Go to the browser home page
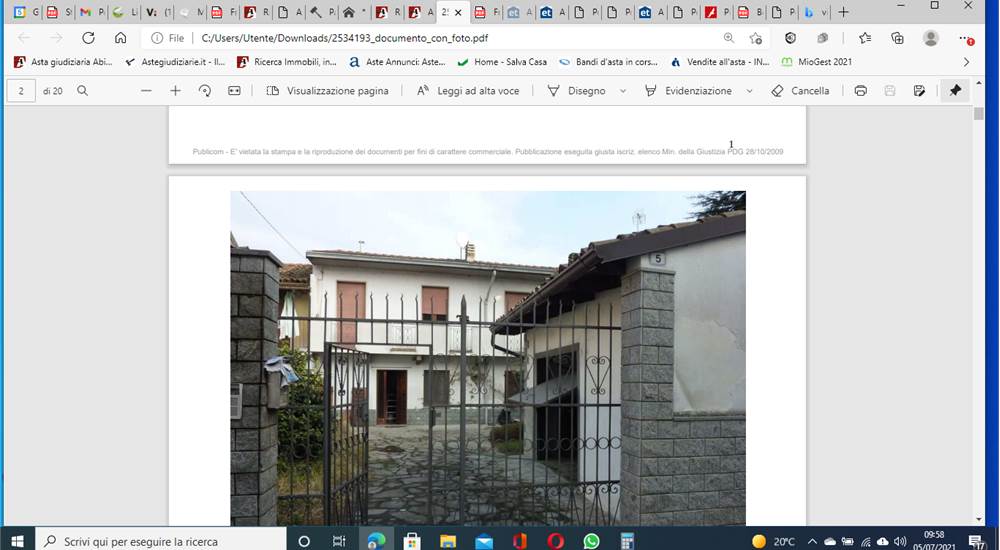Viewport: 1000px width, 550px height. click(120, 38)
